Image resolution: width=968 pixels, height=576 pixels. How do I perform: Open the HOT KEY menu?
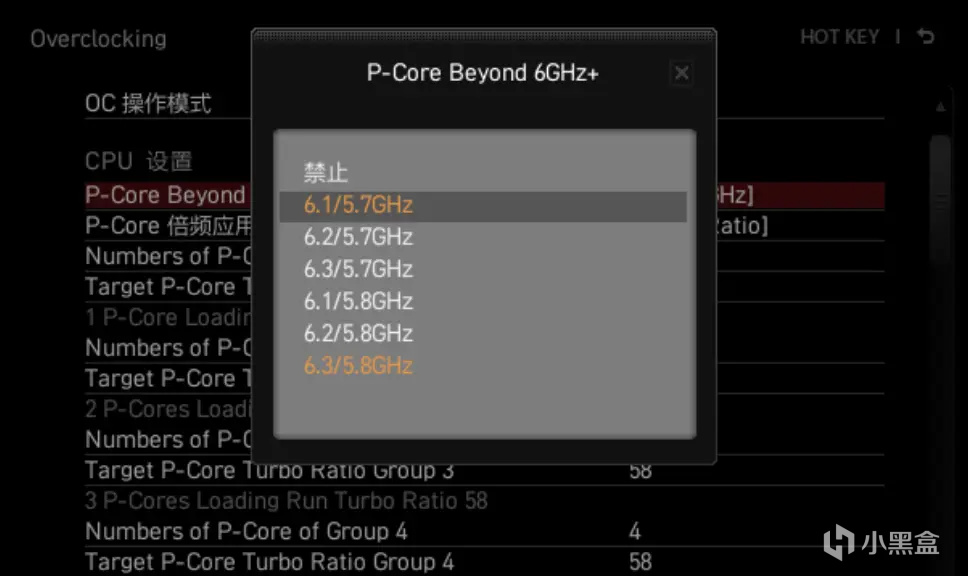point(839,37)
